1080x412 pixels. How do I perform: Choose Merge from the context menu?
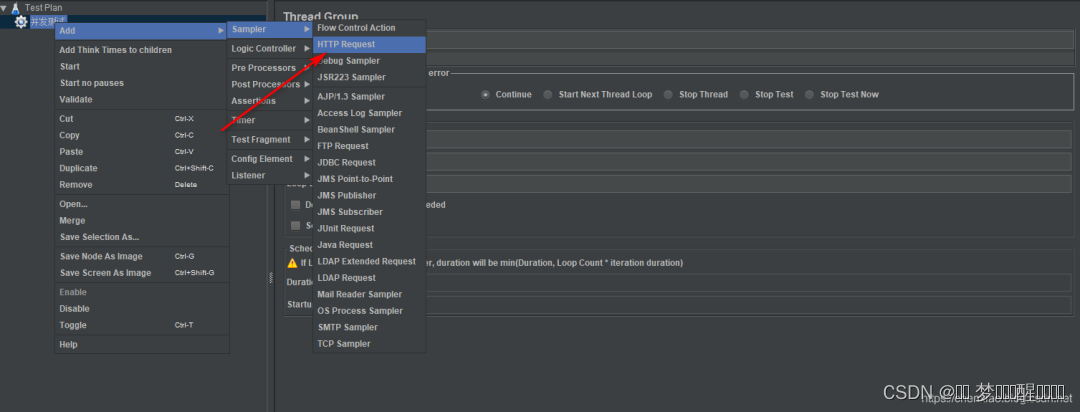[142, 220]
